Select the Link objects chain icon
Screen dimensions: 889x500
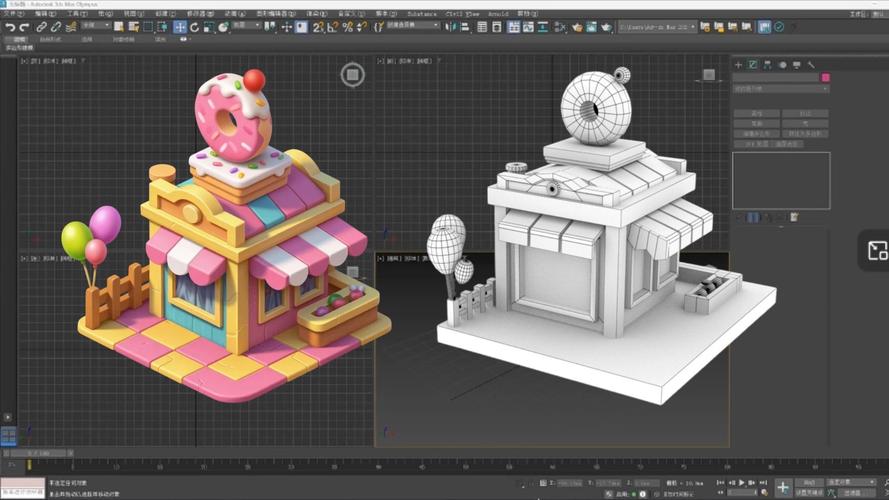[x=41, y=27]
